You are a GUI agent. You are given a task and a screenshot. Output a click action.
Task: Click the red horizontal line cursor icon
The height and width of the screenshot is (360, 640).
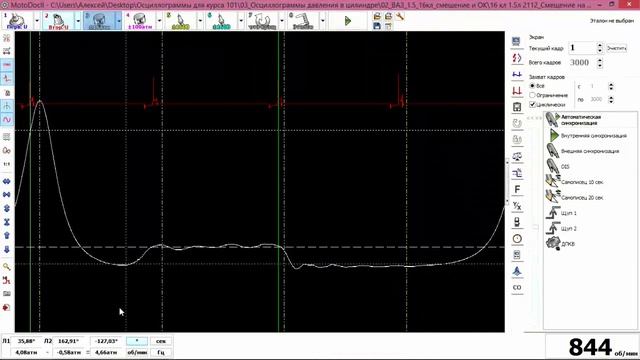[7, 65]
